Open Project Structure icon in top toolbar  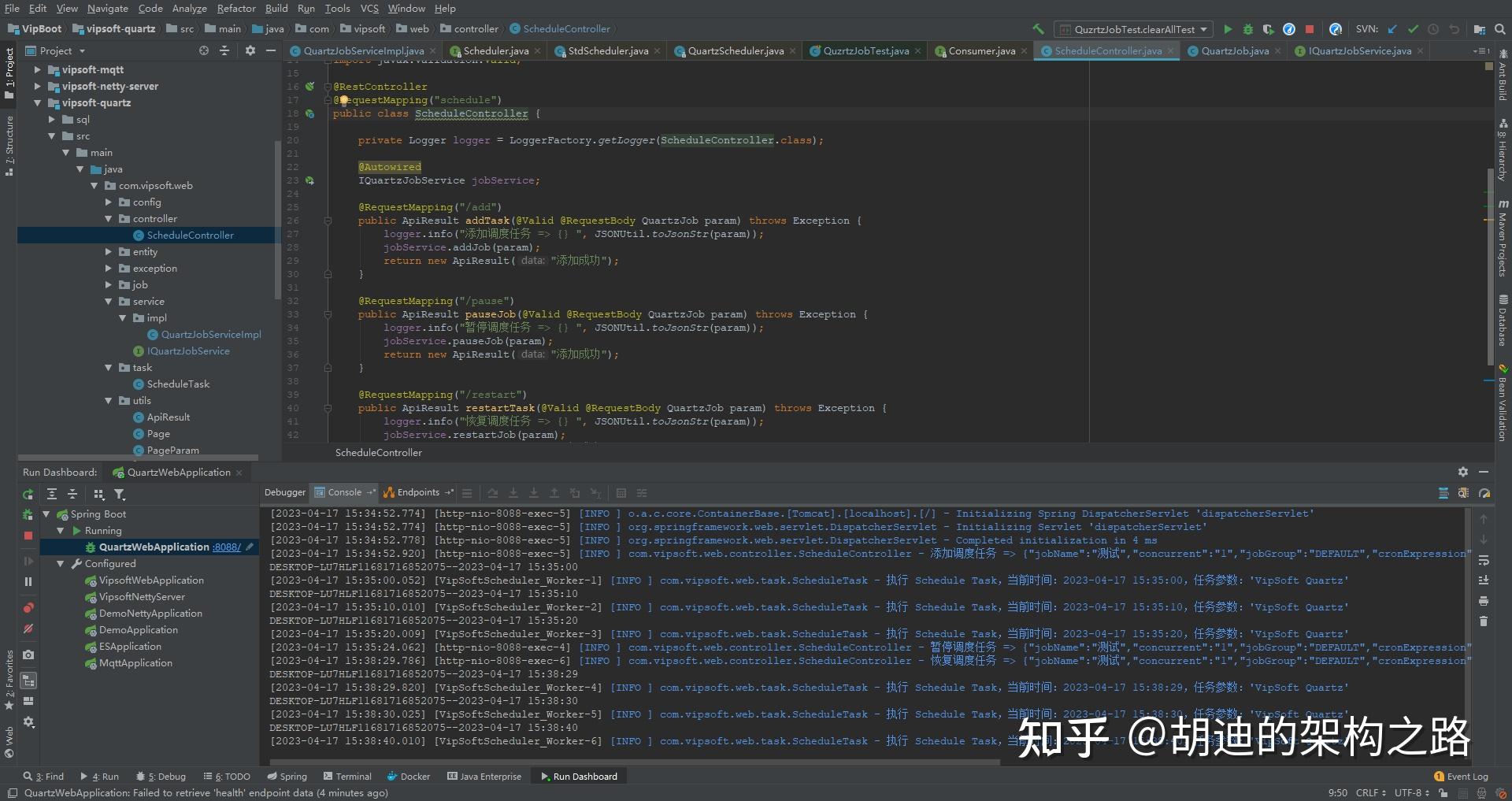(x=1480, y=29)
